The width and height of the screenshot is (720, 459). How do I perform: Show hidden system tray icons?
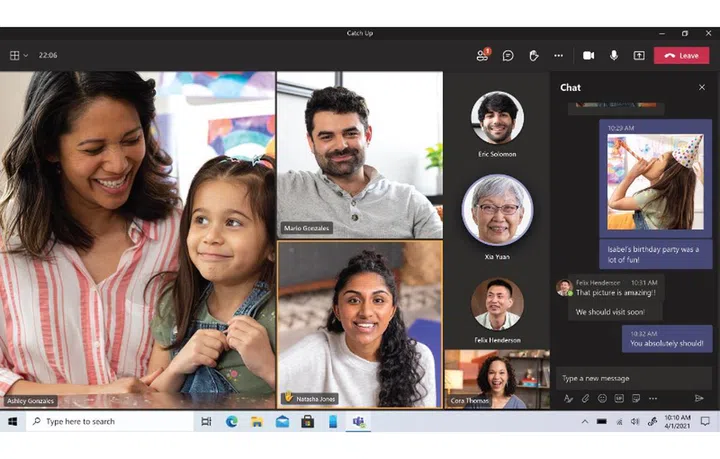point(585,421)
